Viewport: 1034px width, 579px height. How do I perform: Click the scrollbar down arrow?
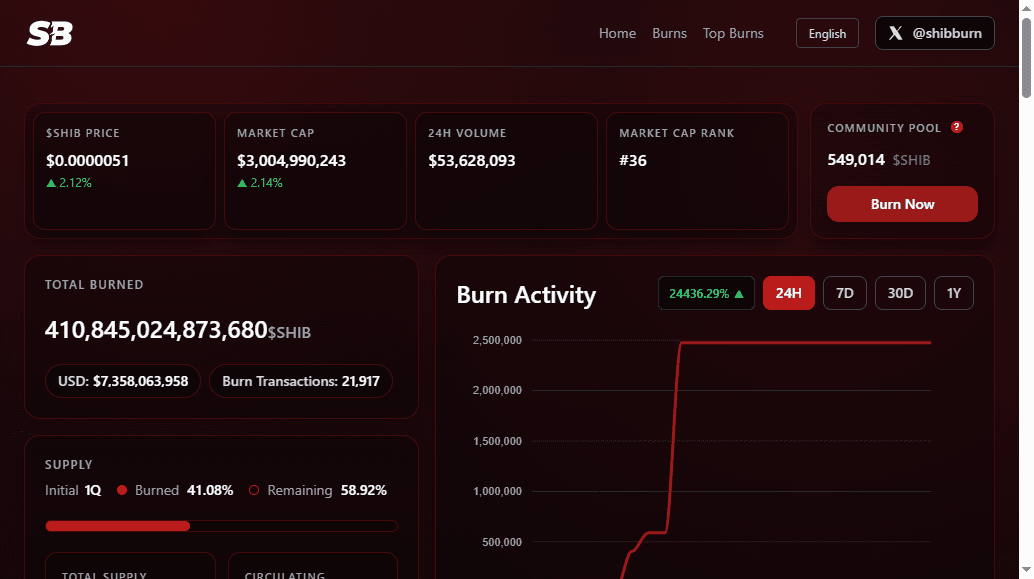[1026, 569]
